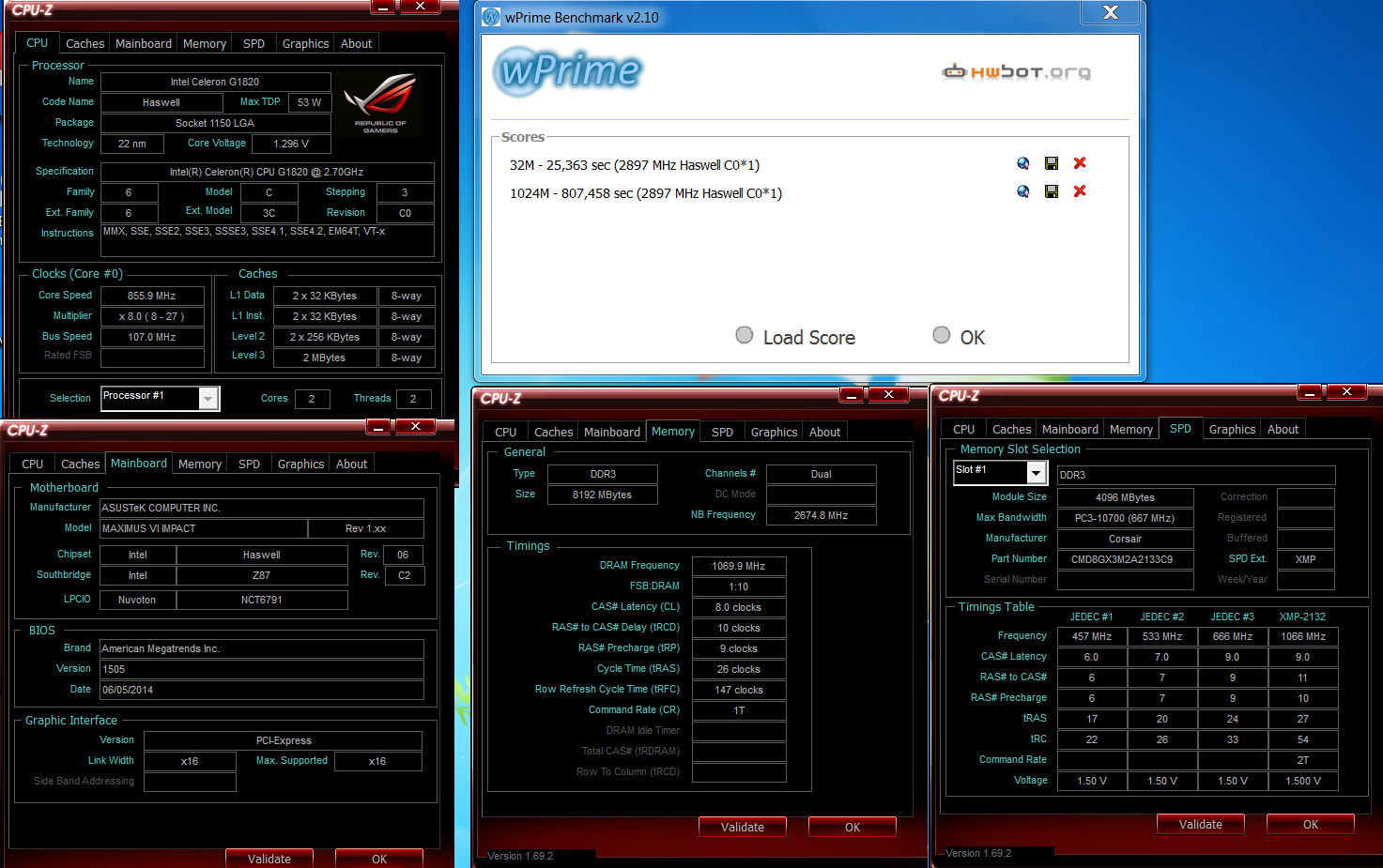Click the CPU name field Intel Celeron G1820
Image resolution: width=1383 pixels, height=868 pixels.
point(215,83)
